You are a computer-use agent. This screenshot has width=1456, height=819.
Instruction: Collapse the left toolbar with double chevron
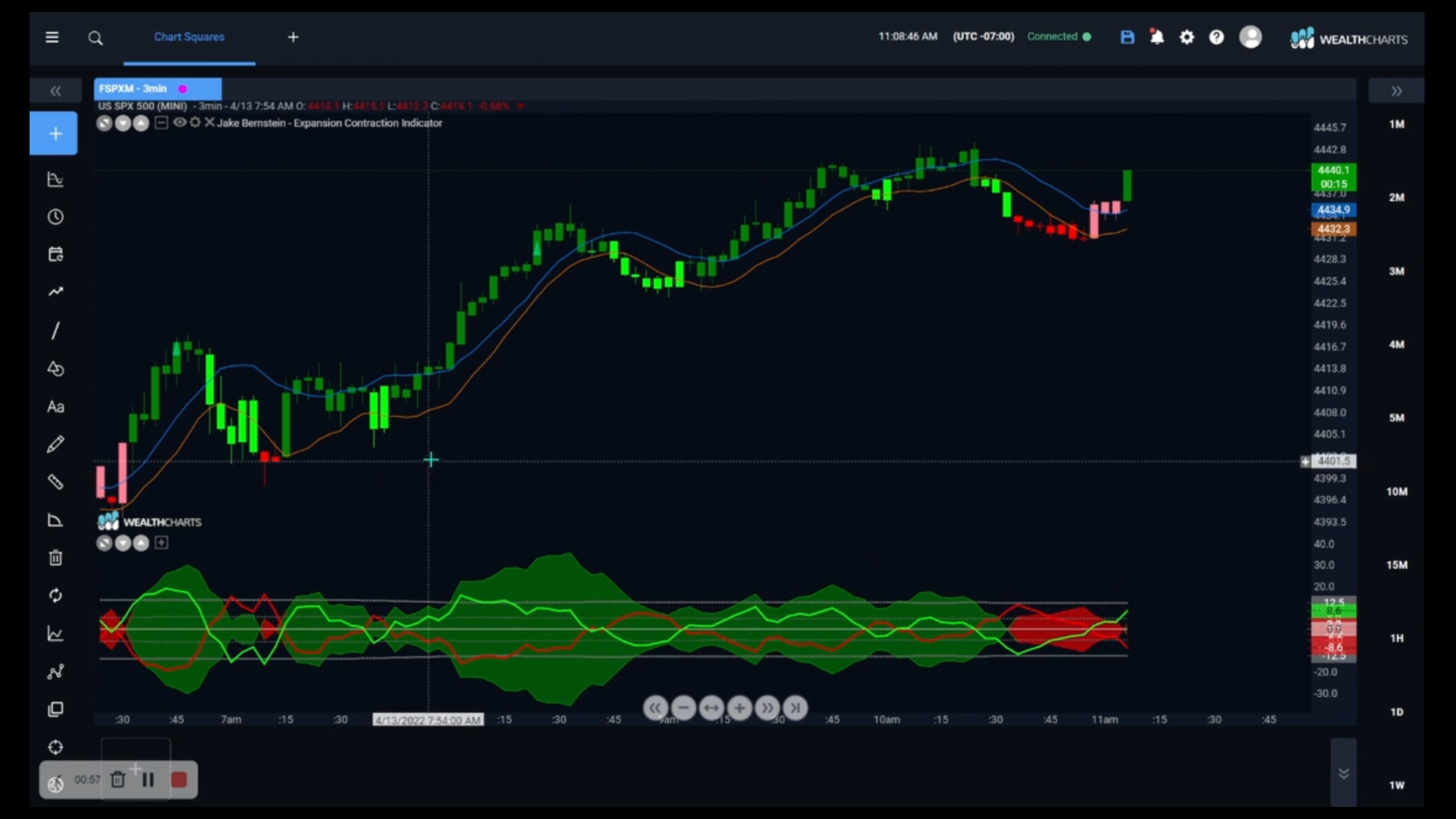55,91
